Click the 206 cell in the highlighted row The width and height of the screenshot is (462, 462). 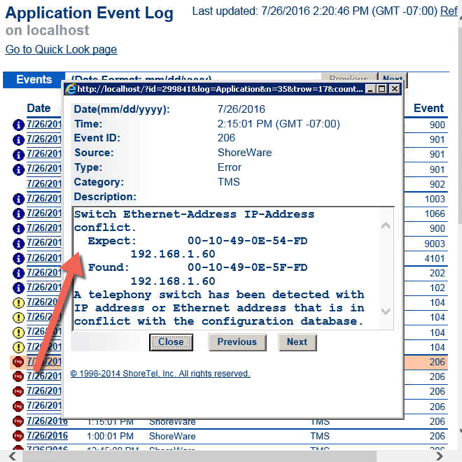click(437, 362)
